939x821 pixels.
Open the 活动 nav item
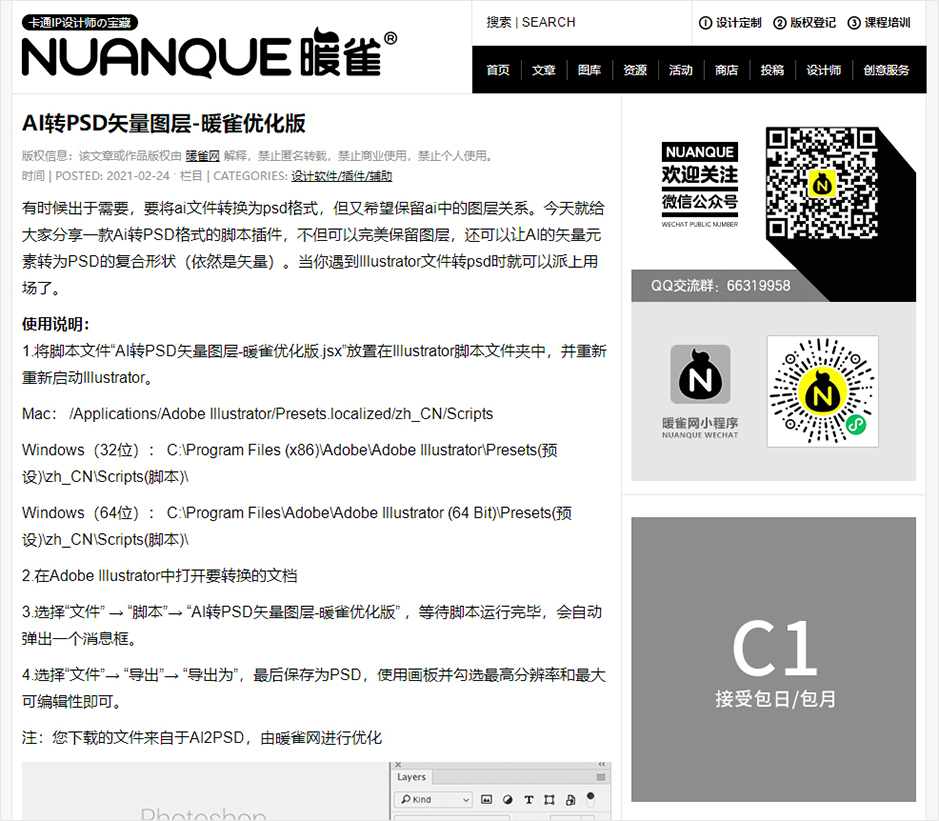(x=680, y=70)
